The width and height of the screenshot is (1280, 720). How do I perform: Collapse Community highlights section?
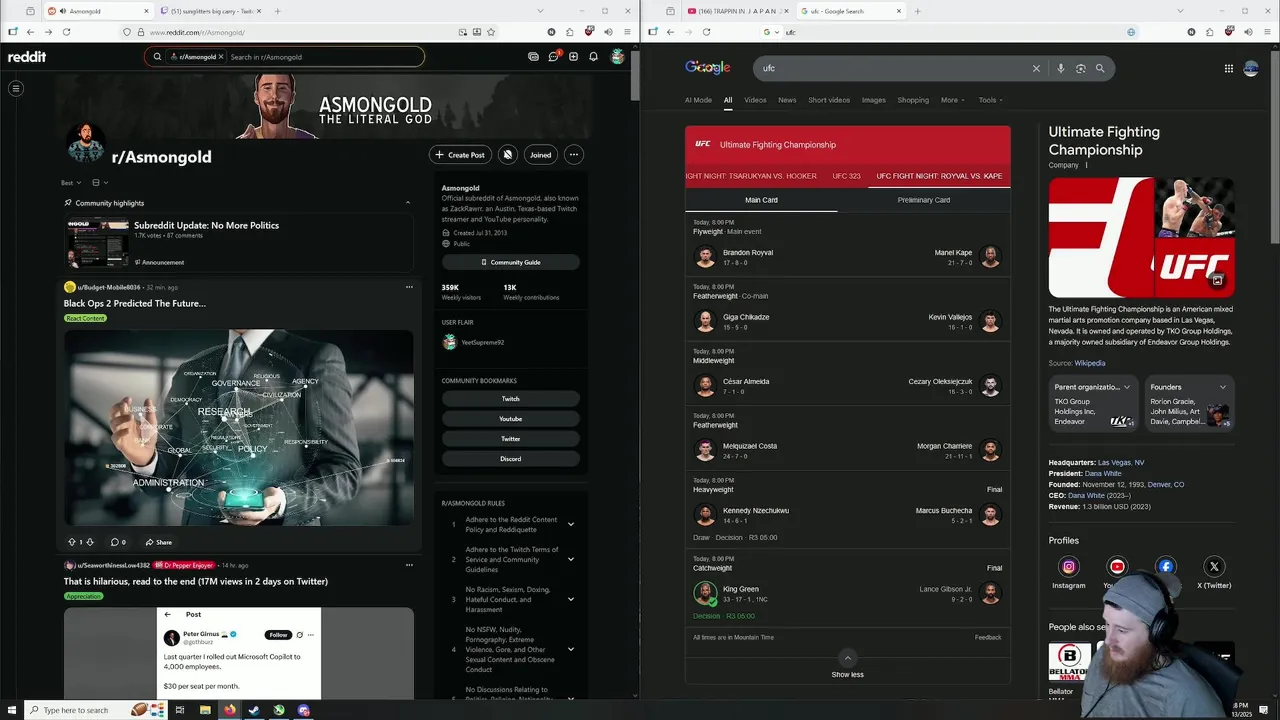408,203
